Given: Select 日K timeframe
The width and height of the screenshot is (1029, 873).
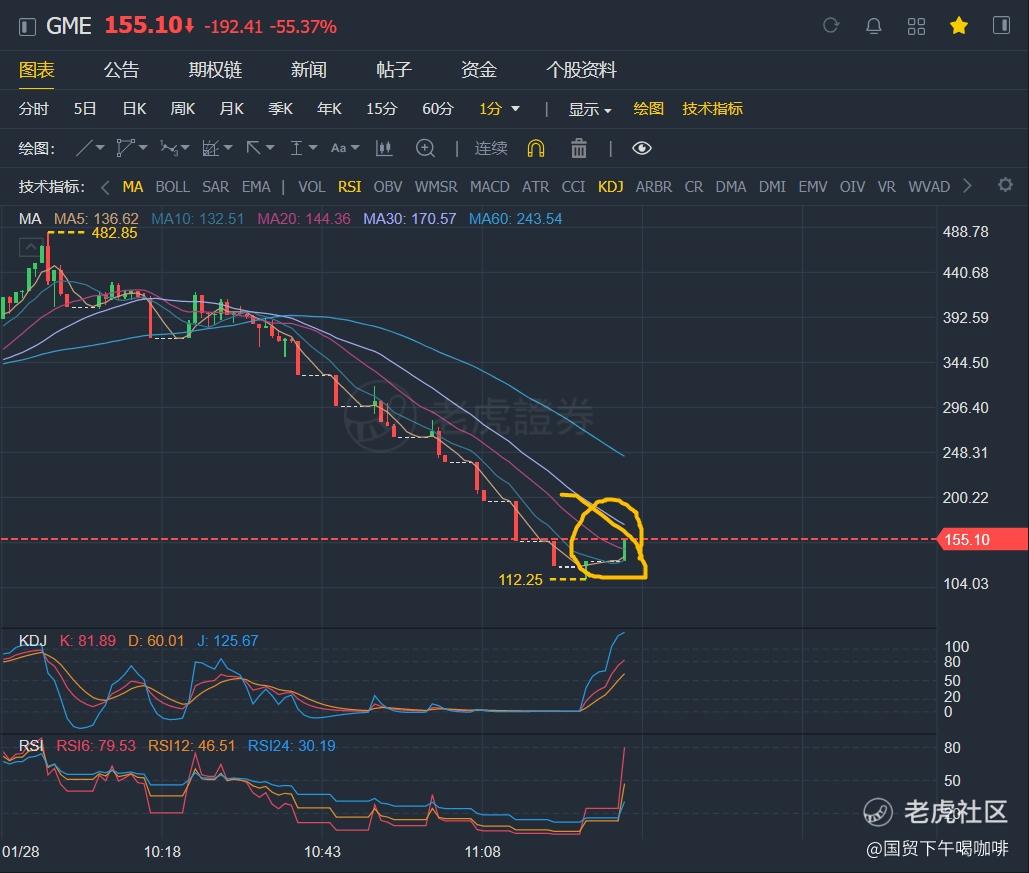Looking at the screenshot, I should [x=134, y=108].
